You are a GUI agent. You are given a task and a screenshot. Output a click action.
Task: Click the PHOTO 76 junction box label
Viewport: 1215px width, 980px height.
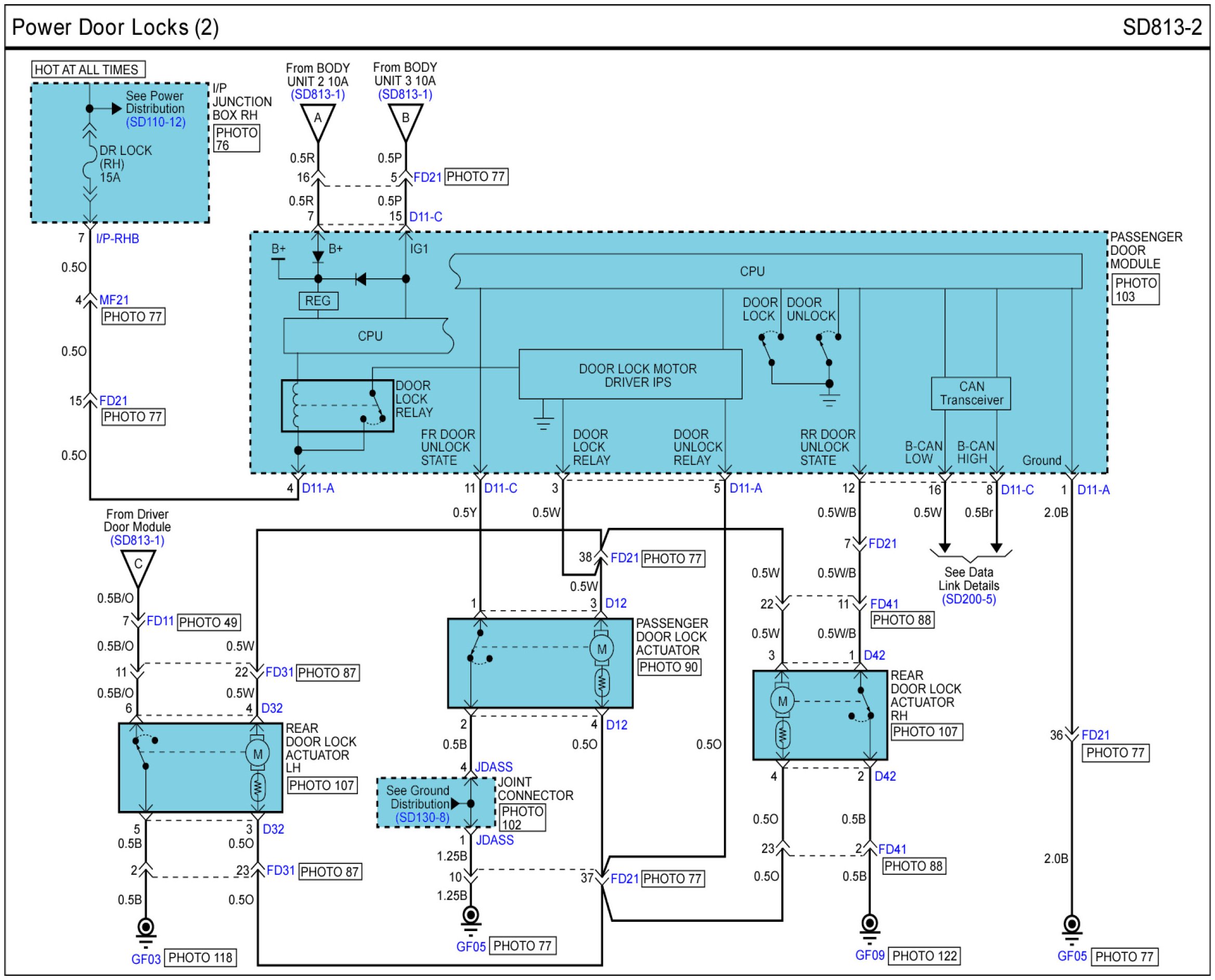[x=237, y=138]
